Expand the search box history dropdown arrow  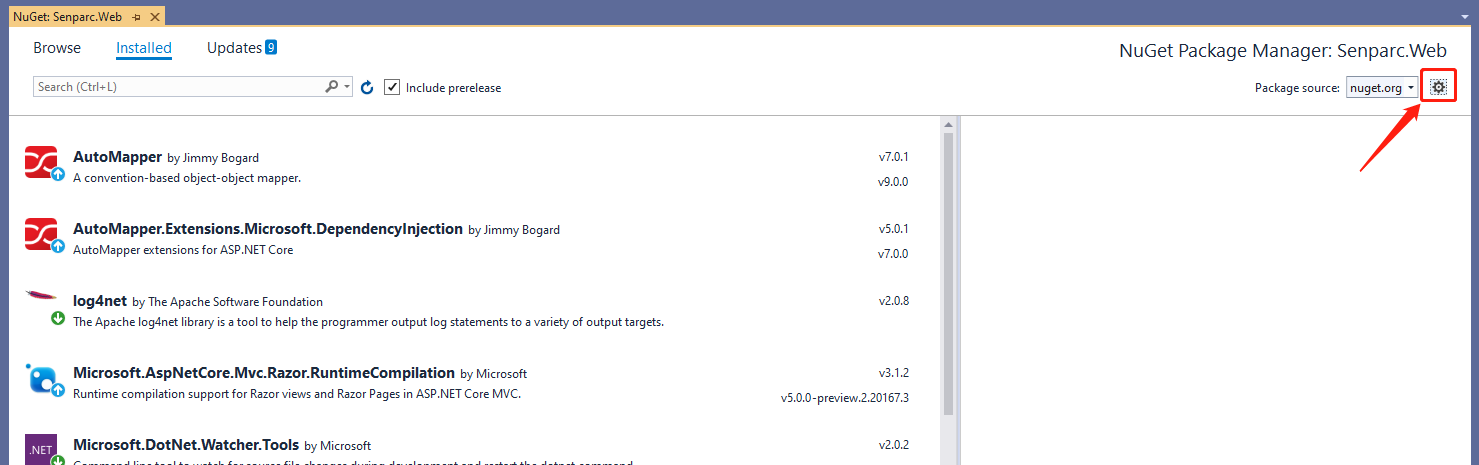click(347, 87)
